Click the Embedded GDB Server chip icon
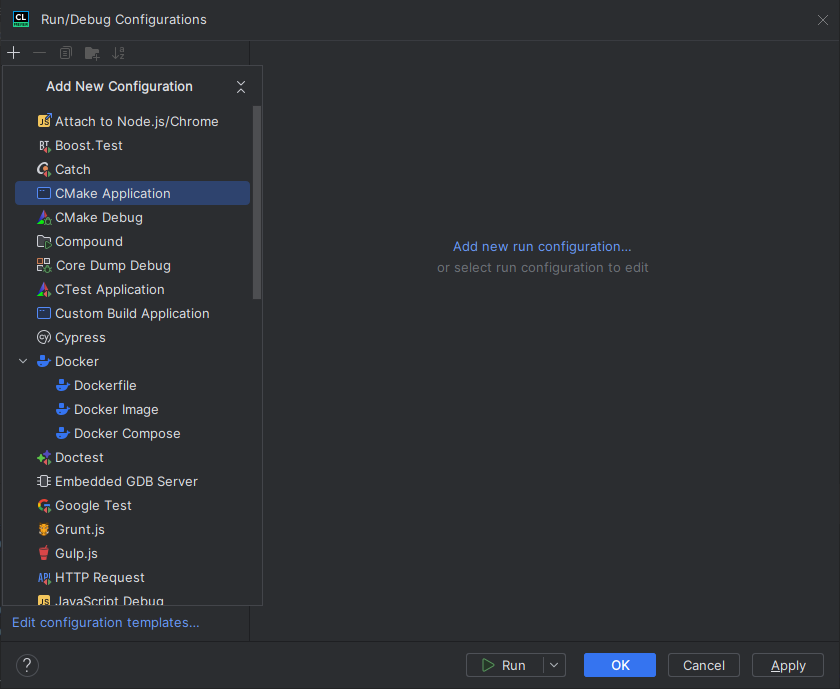 pyautogui.click(x=44, y=481)
